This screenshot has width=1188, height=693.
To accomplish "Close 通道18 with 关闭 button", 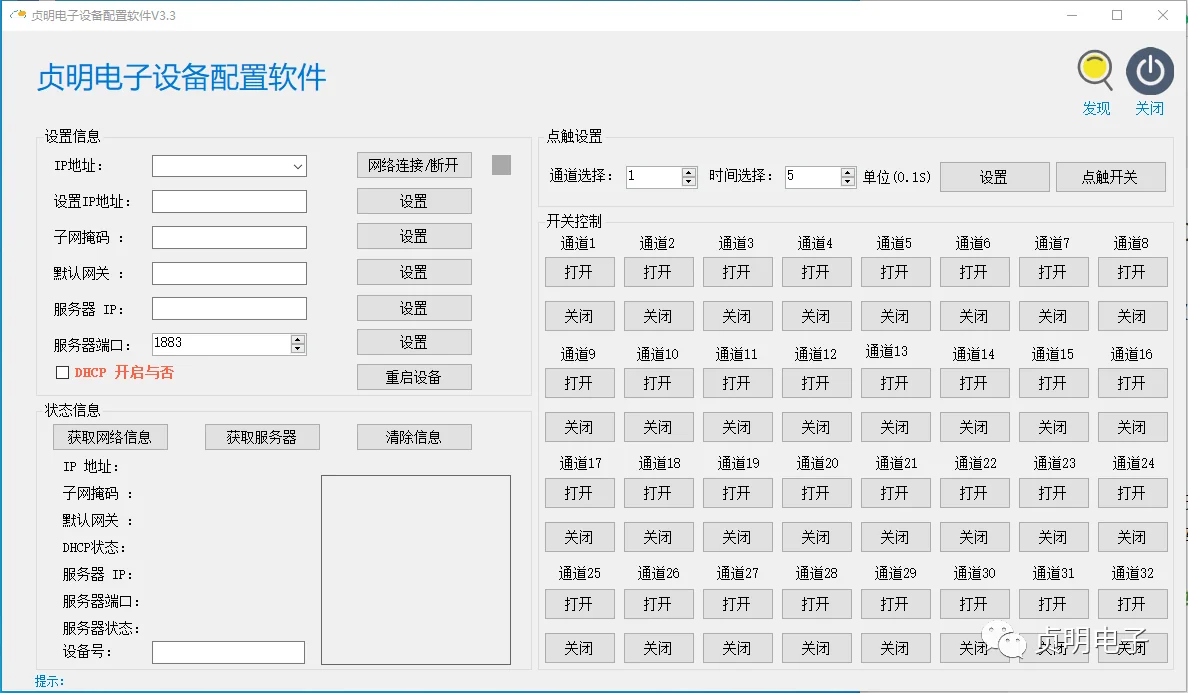I will pos(658,537).
